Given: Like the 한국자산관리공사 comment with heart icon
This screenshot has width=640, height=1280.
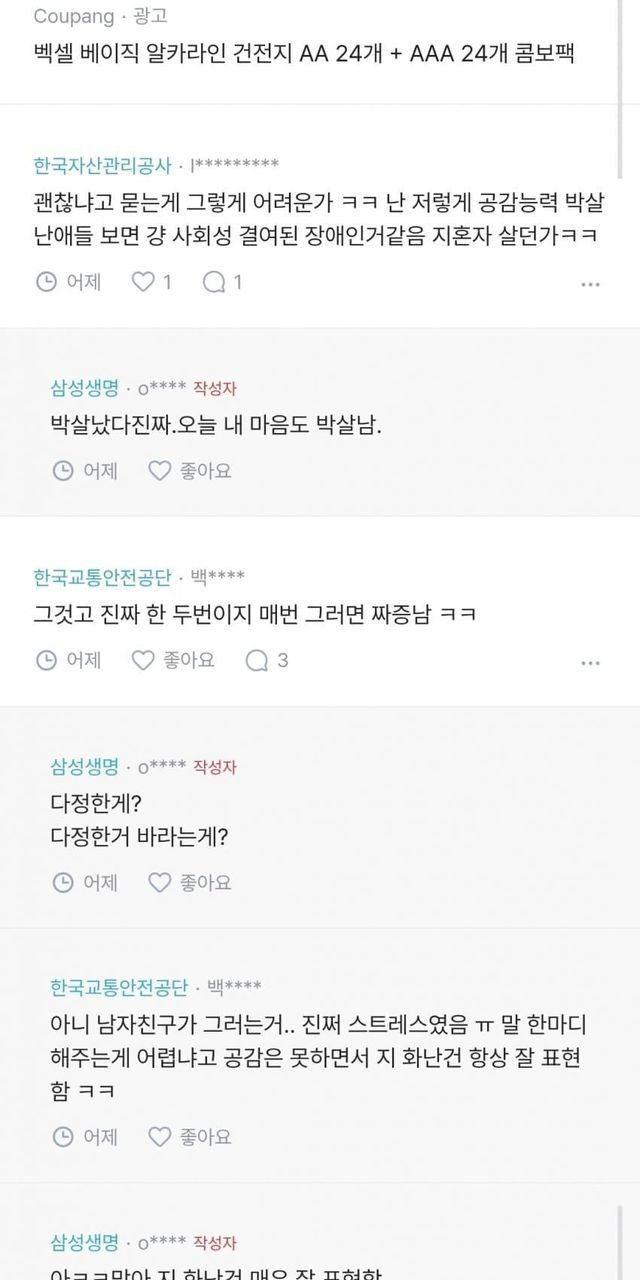Looking at the screenshot, I should 144,282.
